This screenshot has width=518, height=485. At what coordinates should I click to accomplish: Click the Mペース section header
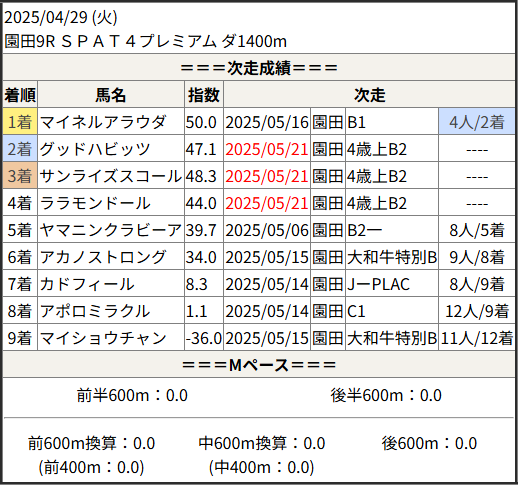click(259, 364)
